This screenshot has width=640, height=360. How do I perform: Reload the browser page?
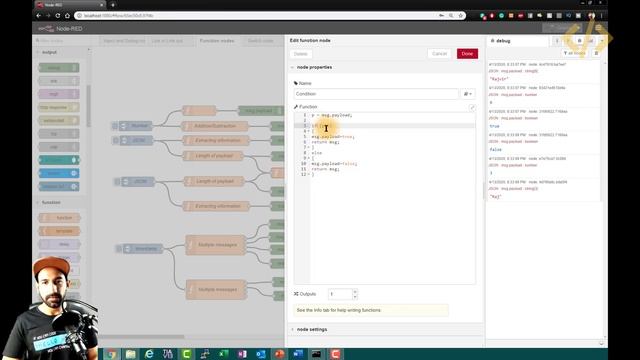pyautogui.click(x=58, y=16)
